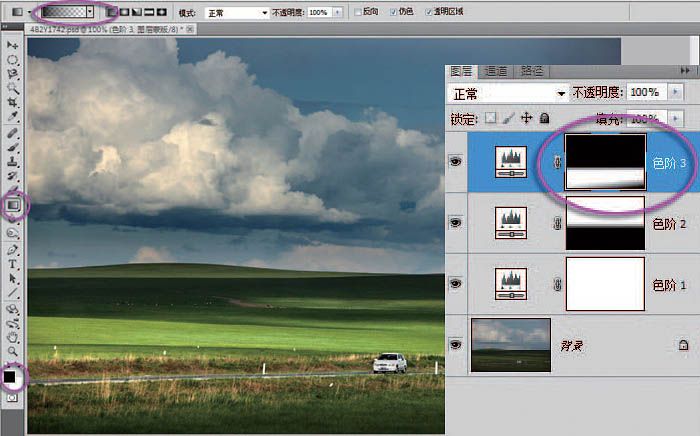The height and width of the screenshot is (436, 700).
Task: Select the 色阶 3 layer mask thumbnail
Action: click(605, 162)
